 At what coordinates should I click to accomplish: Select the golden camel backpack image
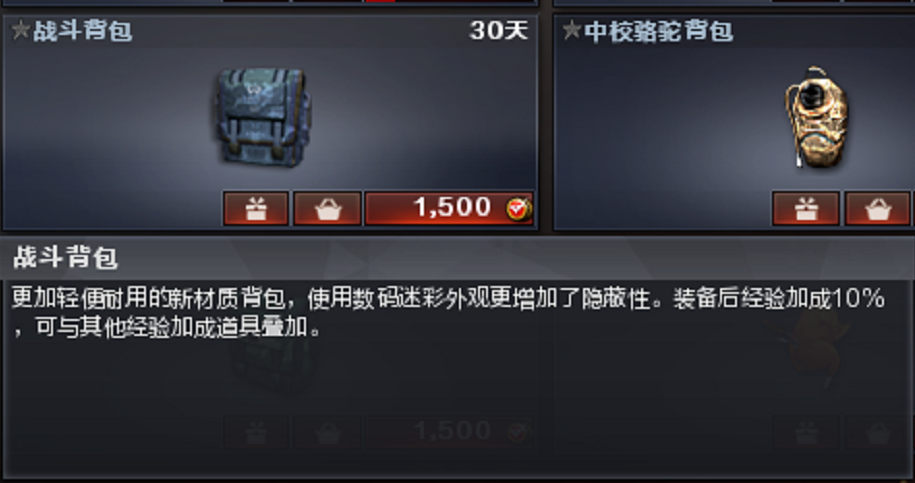(817, 118)
